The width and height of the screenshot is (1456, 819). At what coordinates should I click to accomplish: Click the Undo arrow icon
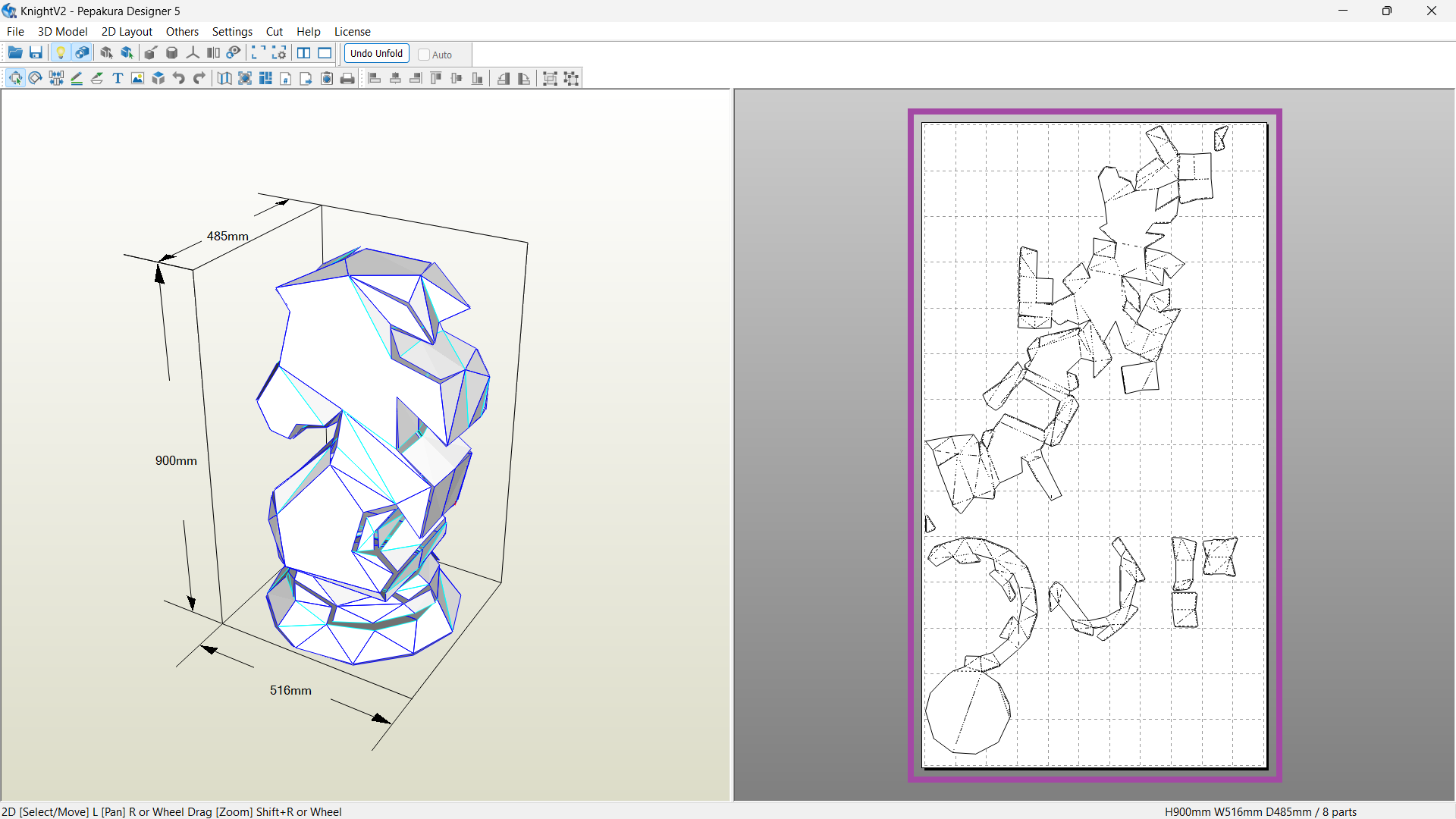click(x=179, y=78)
